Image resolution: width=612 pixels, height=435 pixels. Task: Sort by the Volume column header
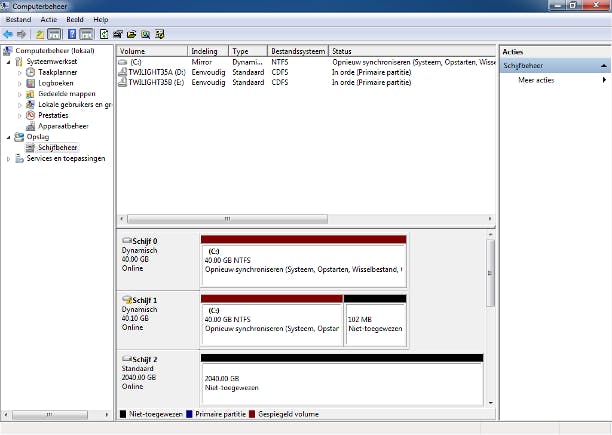[x=152, y=51]
